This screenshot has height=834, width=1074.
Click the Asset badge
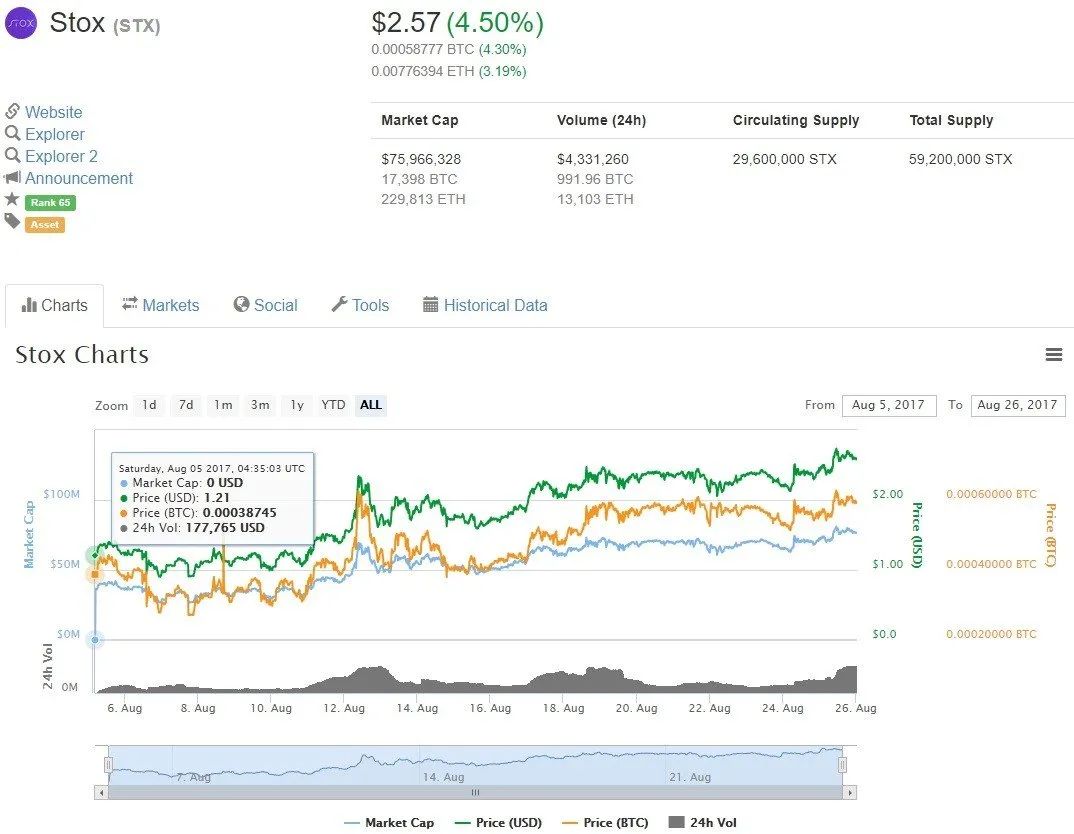coord(45,225)
